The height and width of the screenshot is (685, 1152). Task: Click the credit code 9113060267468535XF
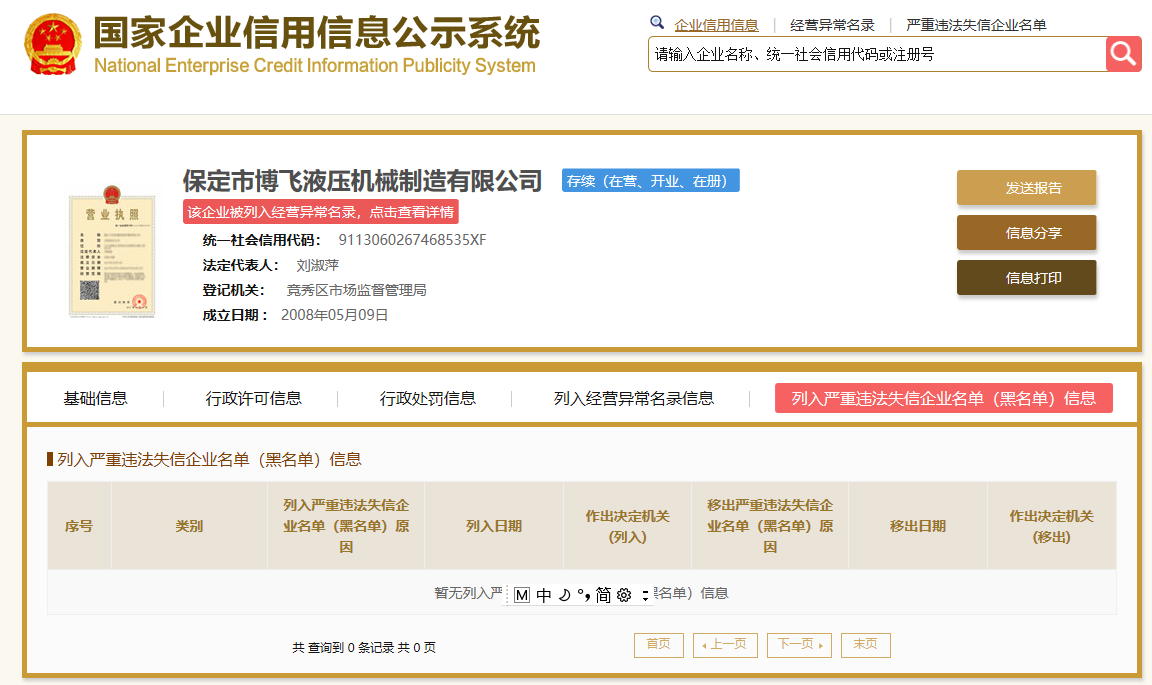click(x=412, y=240)
